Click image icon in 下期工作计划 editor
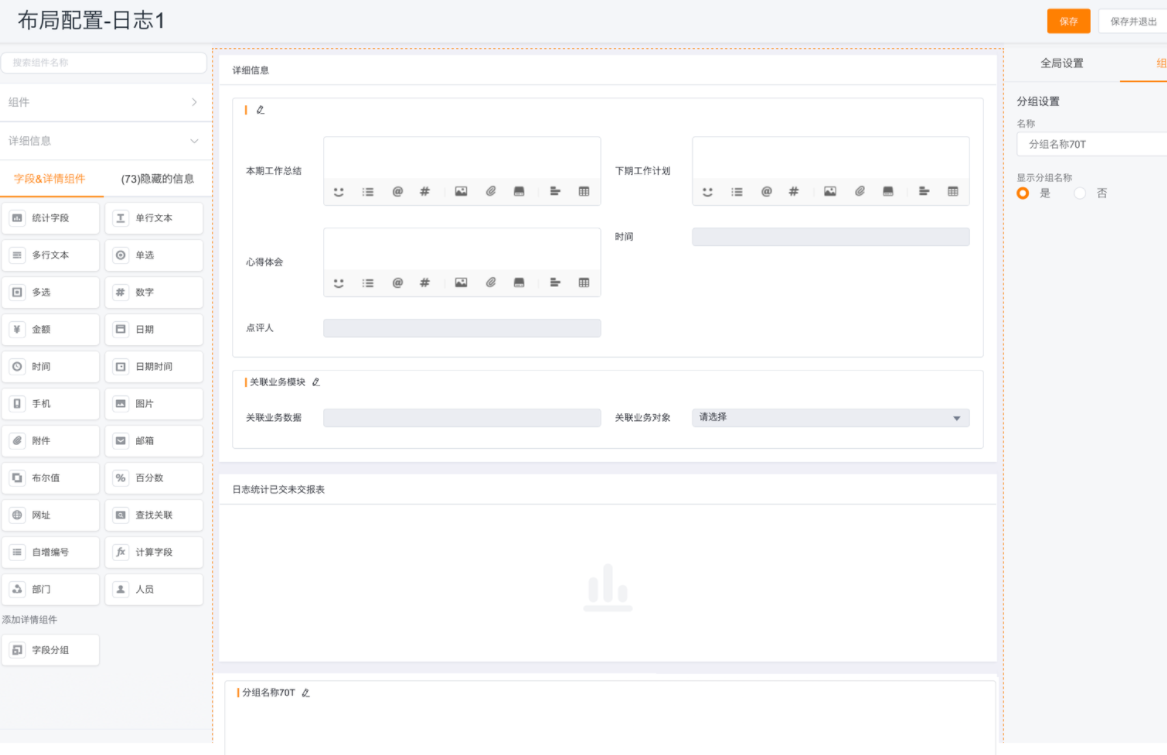Screen dimensions: 1167x755 click(x=830, y=191)
